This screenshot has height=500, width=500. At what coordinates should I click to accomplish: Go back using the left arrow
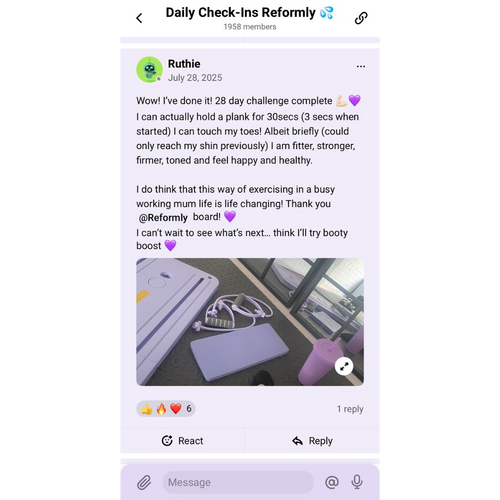point(139,18)
